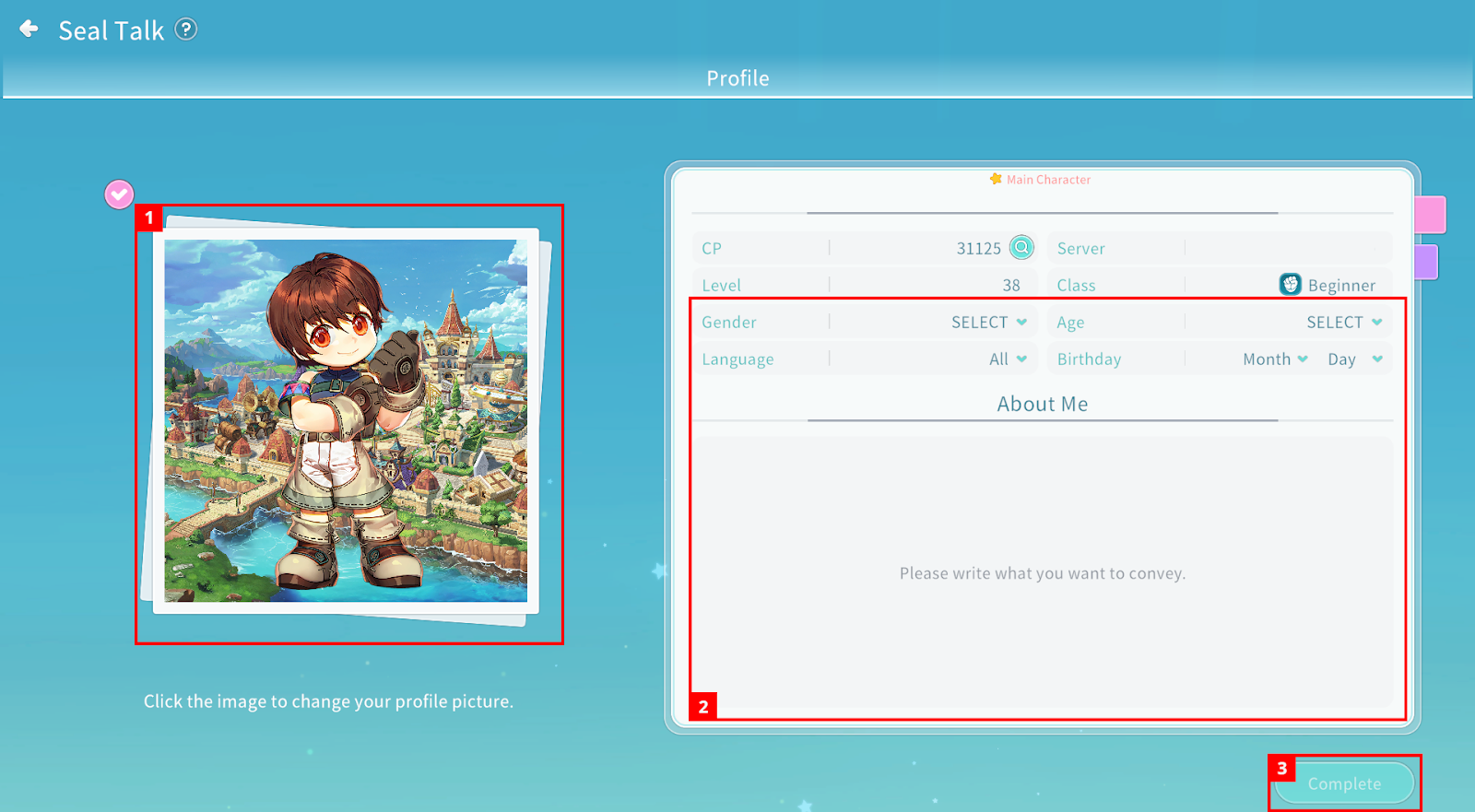Expand the Gender SELECT dropdown
1475x812 pixels.
[989, 322]
